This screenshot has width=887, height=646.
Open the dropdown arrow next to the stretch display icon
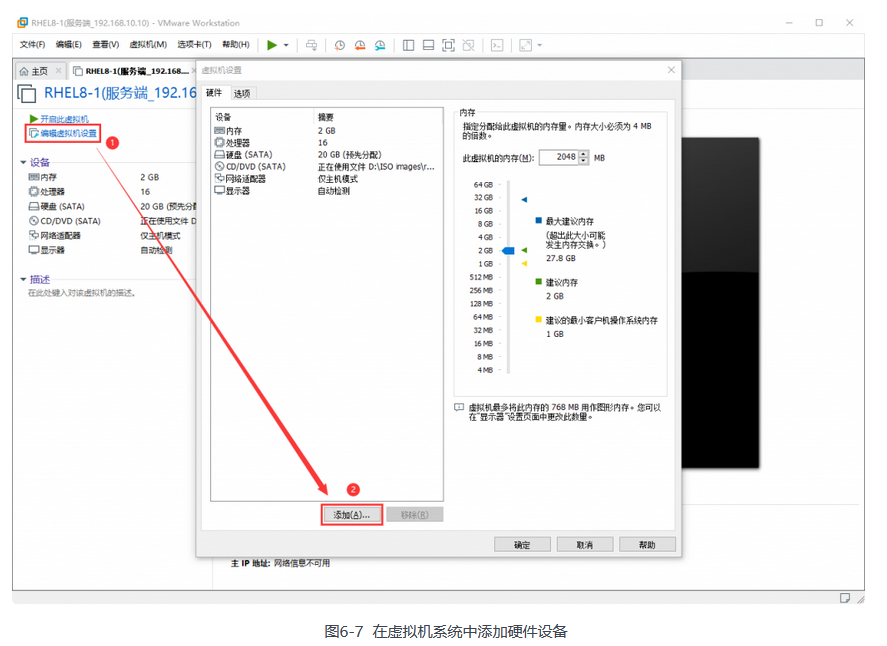[540, 45]
